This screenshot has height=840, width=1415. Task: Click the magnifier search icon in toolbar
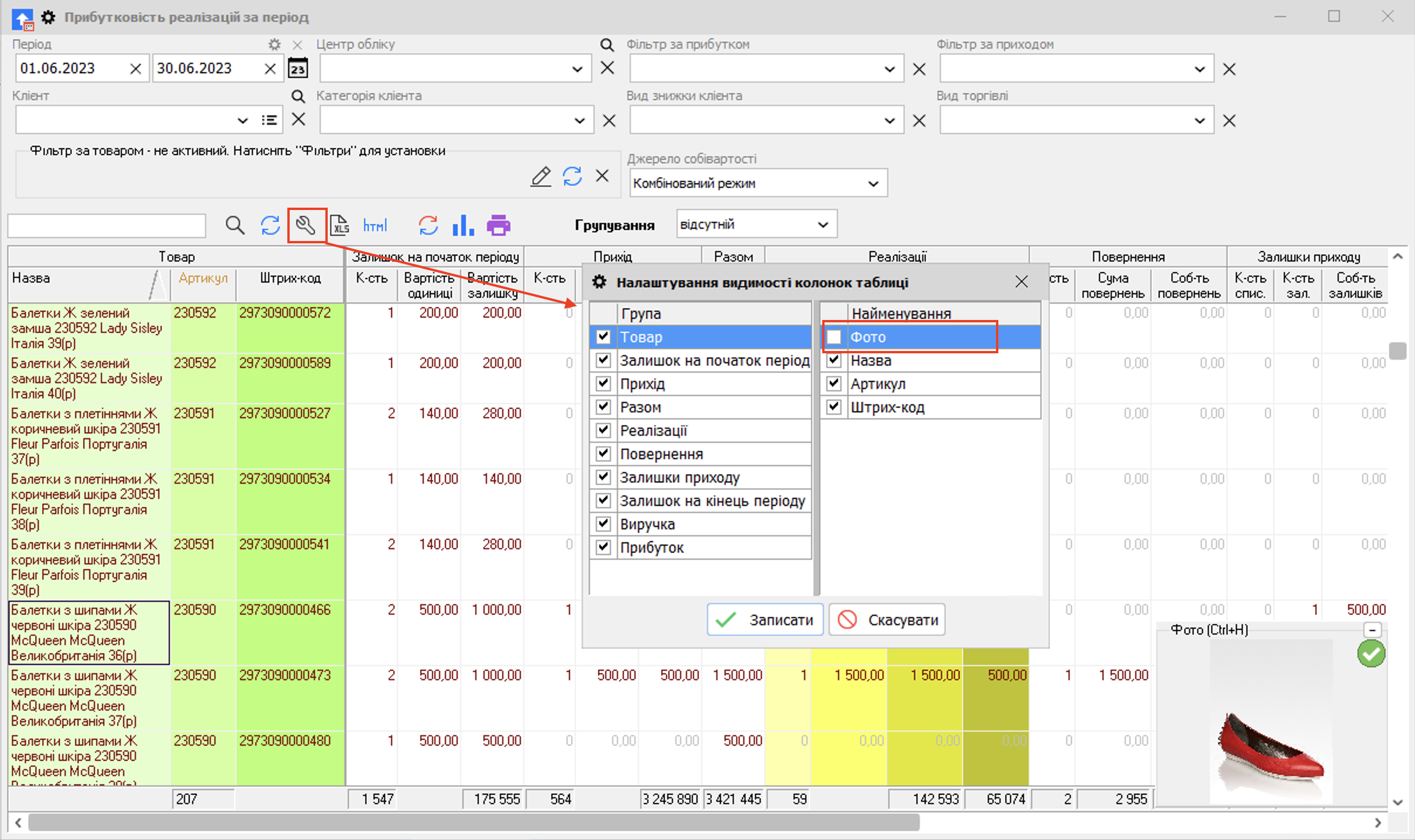coord(235,225)
